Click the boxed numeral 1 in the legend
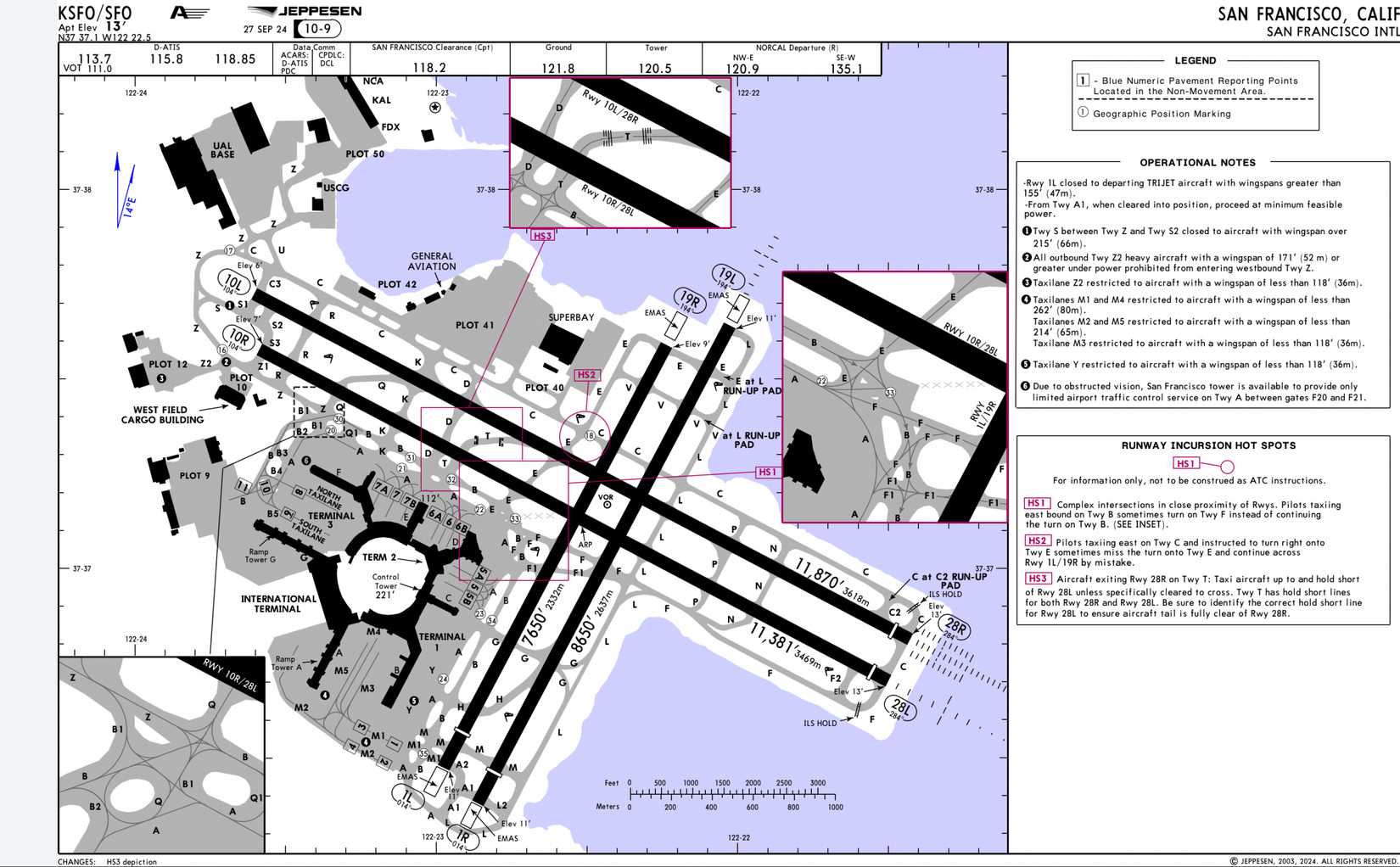 [1083, 81]
